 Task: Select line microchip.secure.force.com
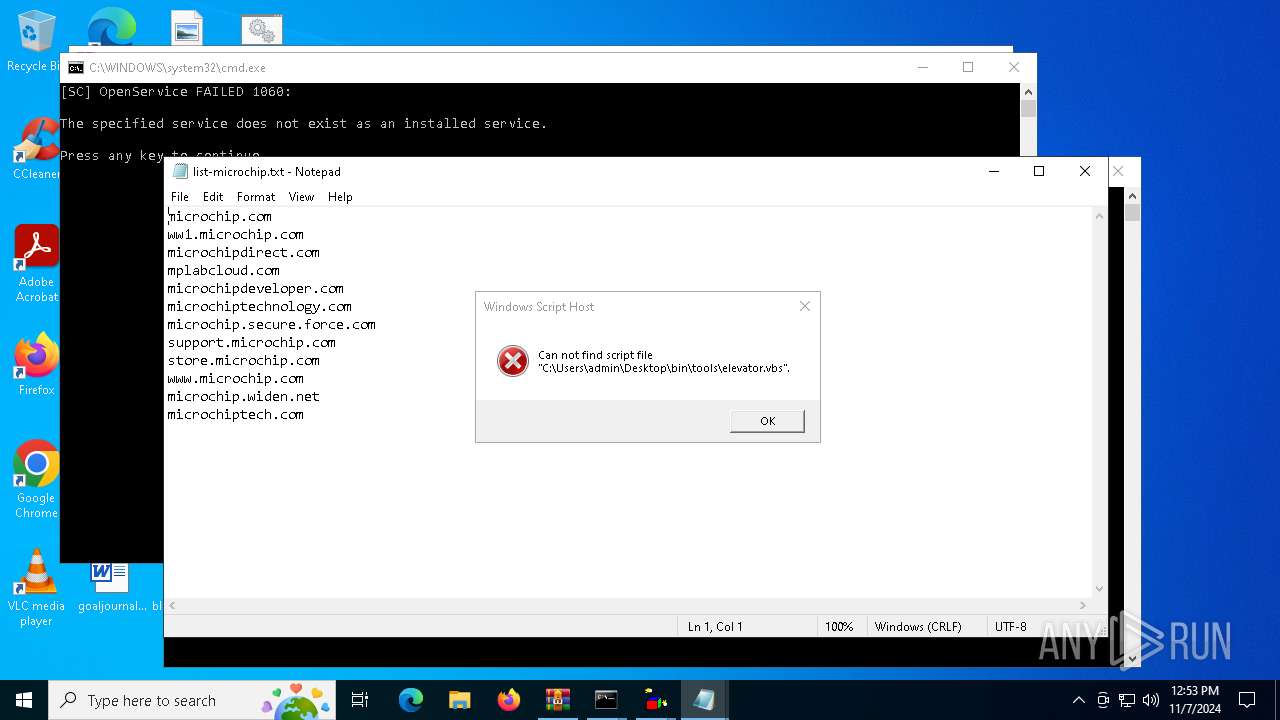271,324
